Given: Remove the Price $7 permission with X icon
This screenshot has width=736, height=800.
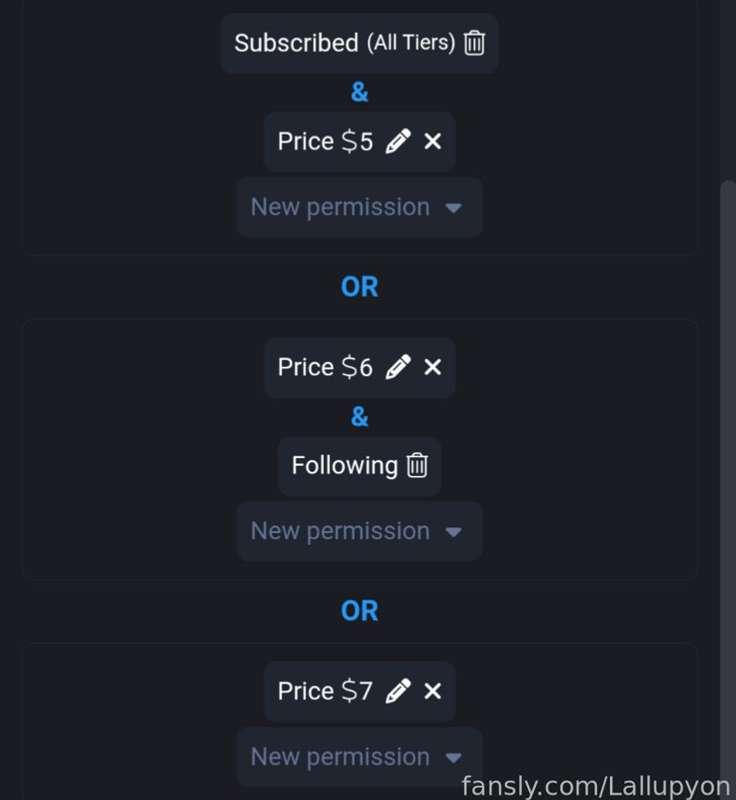Looking at the screenshot, I should click(432, 691).
